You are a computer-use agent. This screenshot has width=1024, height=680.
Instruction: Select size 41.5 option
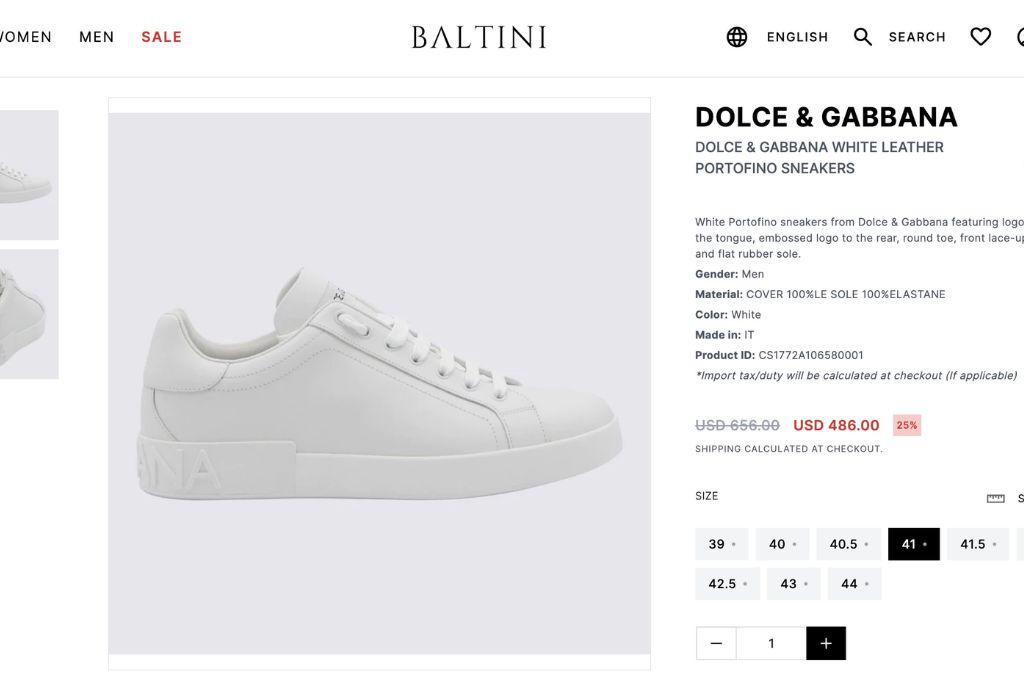click(x=977, y=544)
